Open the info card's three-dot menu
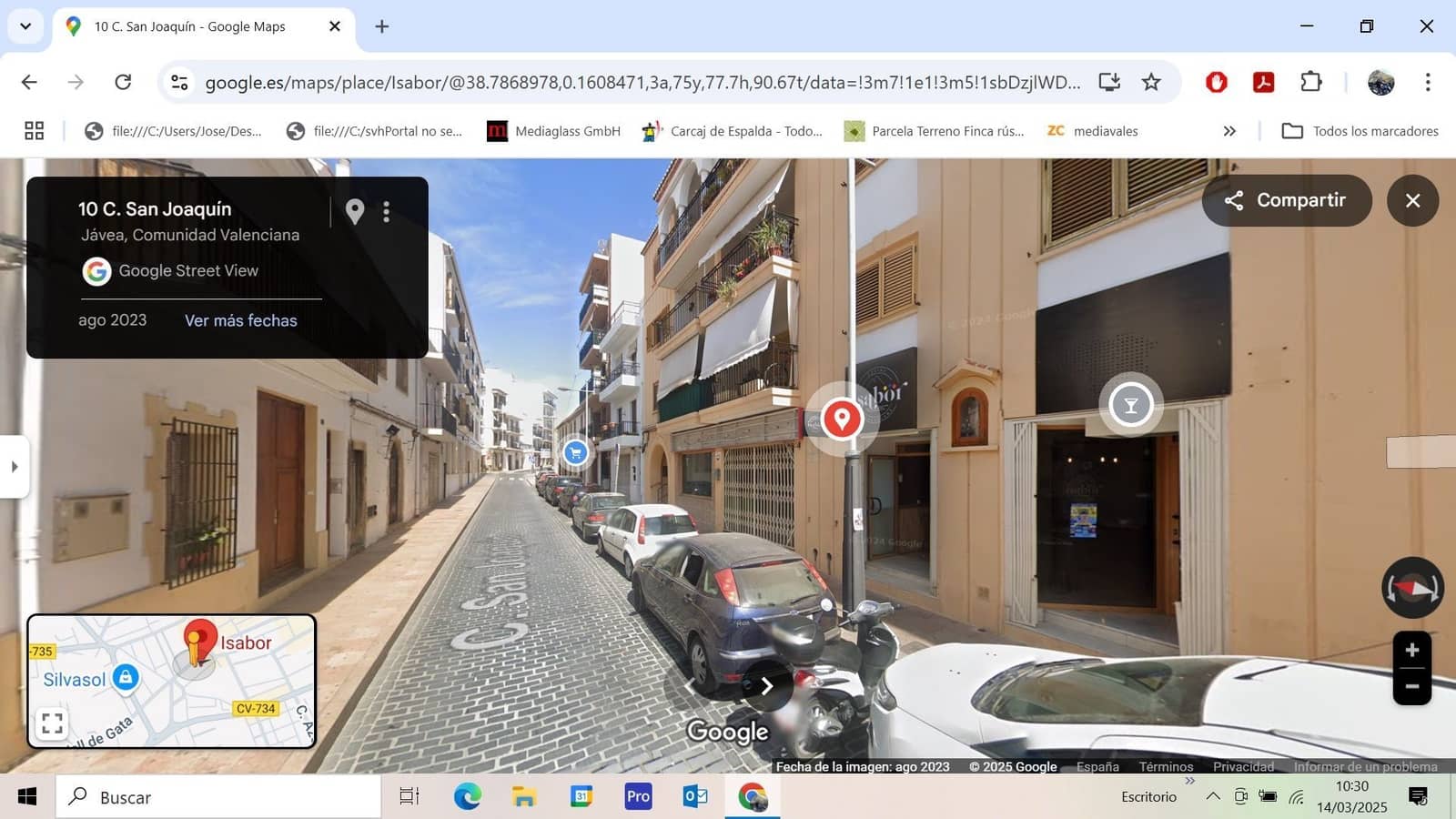This screenshot has width=1456, height=819. pos(387,211)
